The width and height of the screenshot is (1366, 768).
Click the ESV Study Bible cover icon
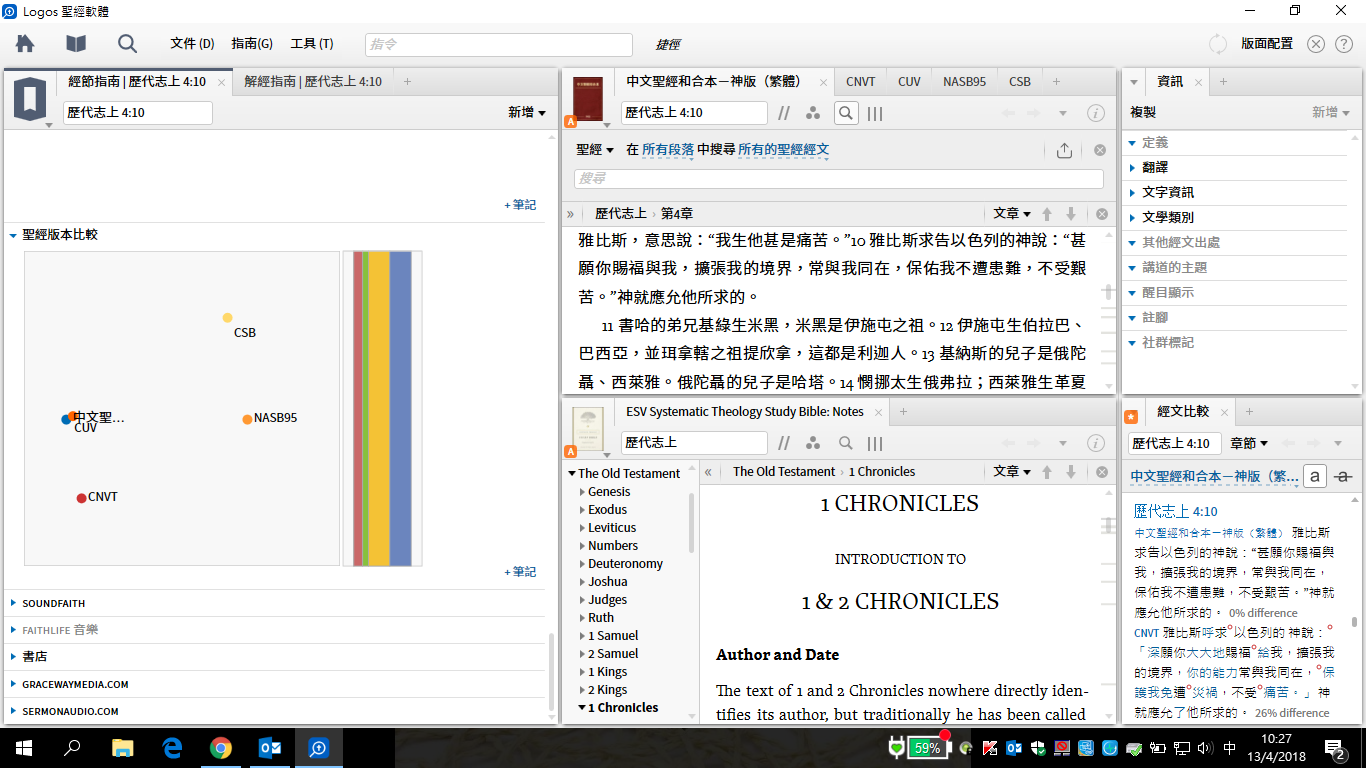pyautogui.click(x=588, y=430)
